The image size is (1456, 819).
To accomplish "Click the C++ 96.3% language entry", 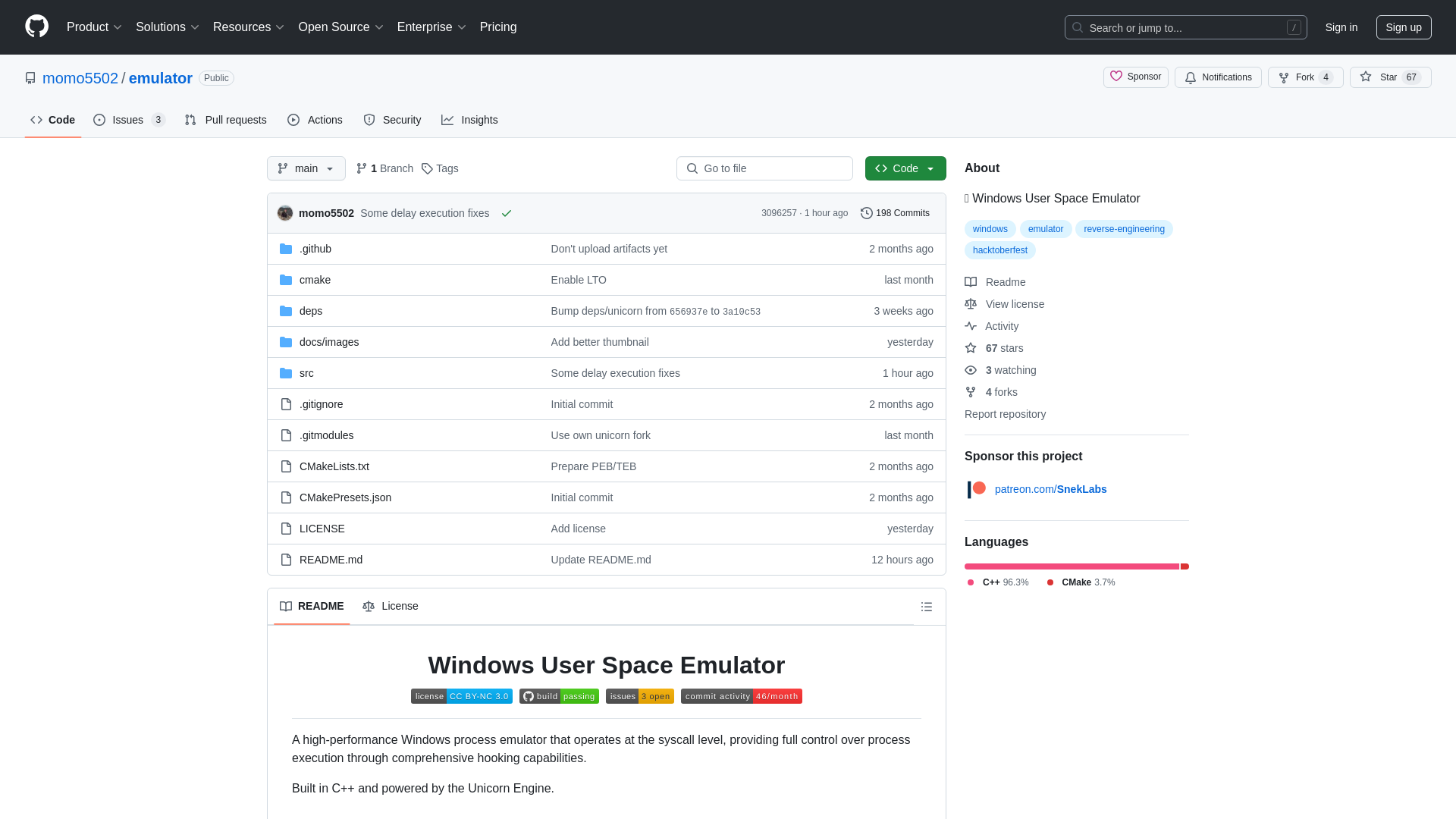I will [x=998, y=582].
